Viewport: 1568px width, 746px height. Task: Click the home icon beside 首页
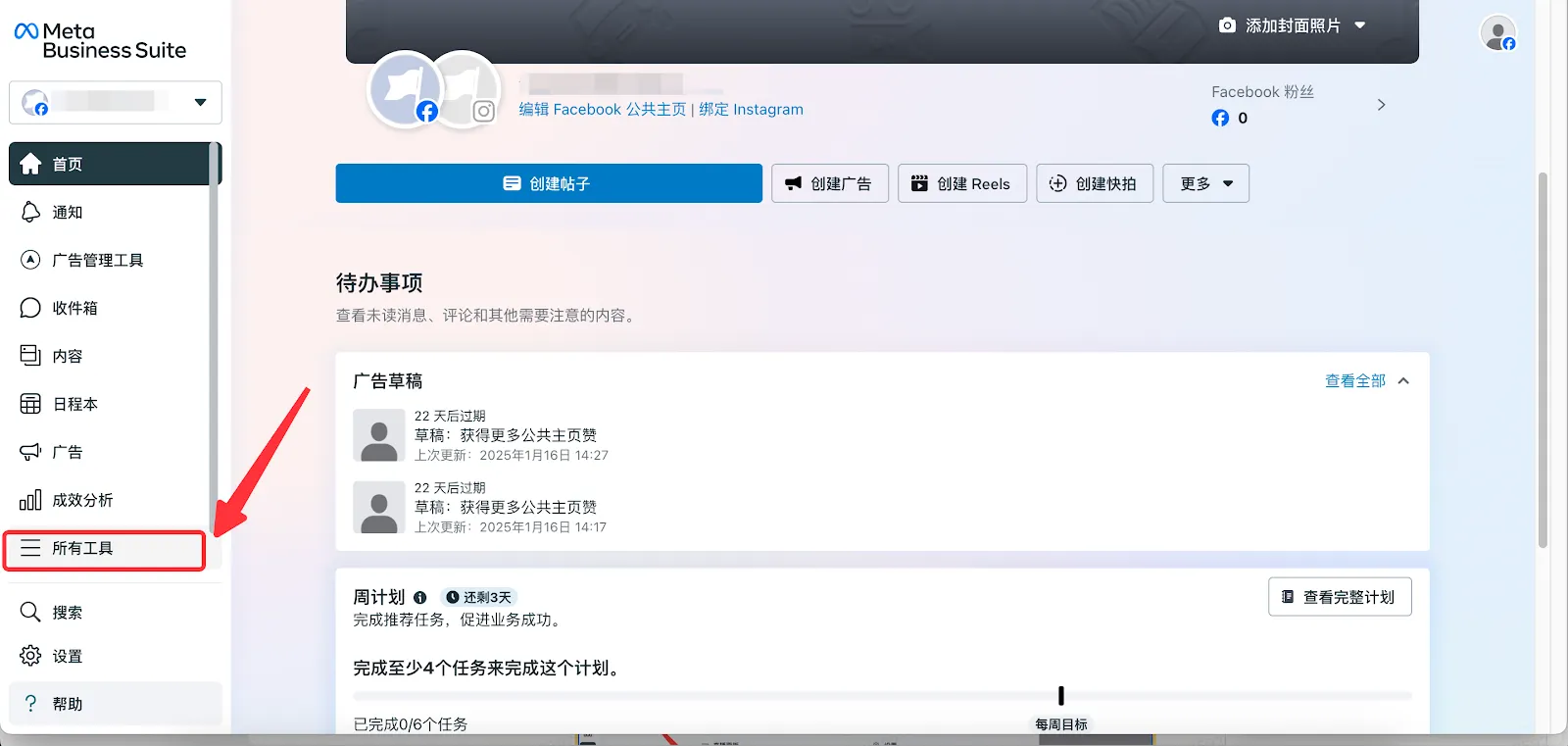[x=30, y=164]
